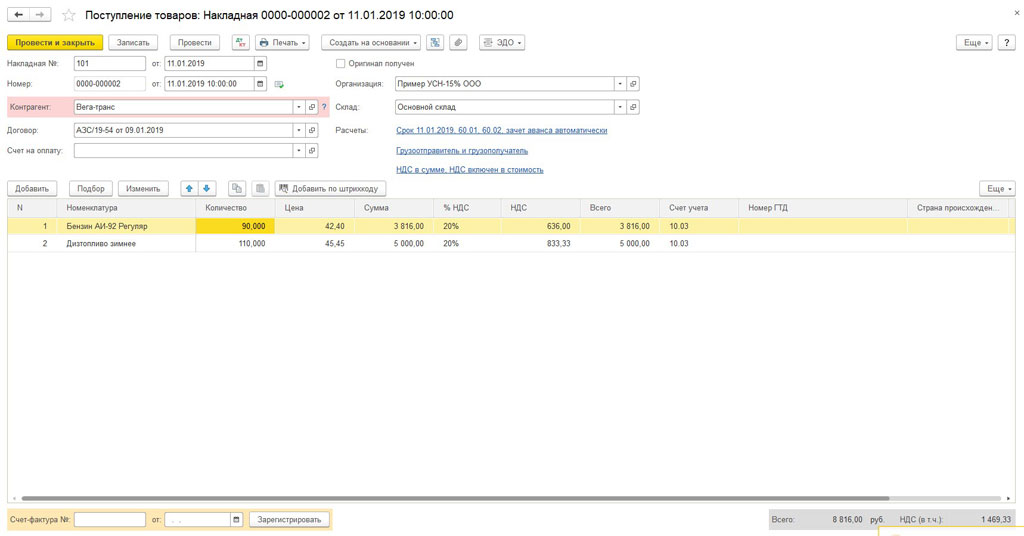Move row up with blue arrow

pos(189,188)
